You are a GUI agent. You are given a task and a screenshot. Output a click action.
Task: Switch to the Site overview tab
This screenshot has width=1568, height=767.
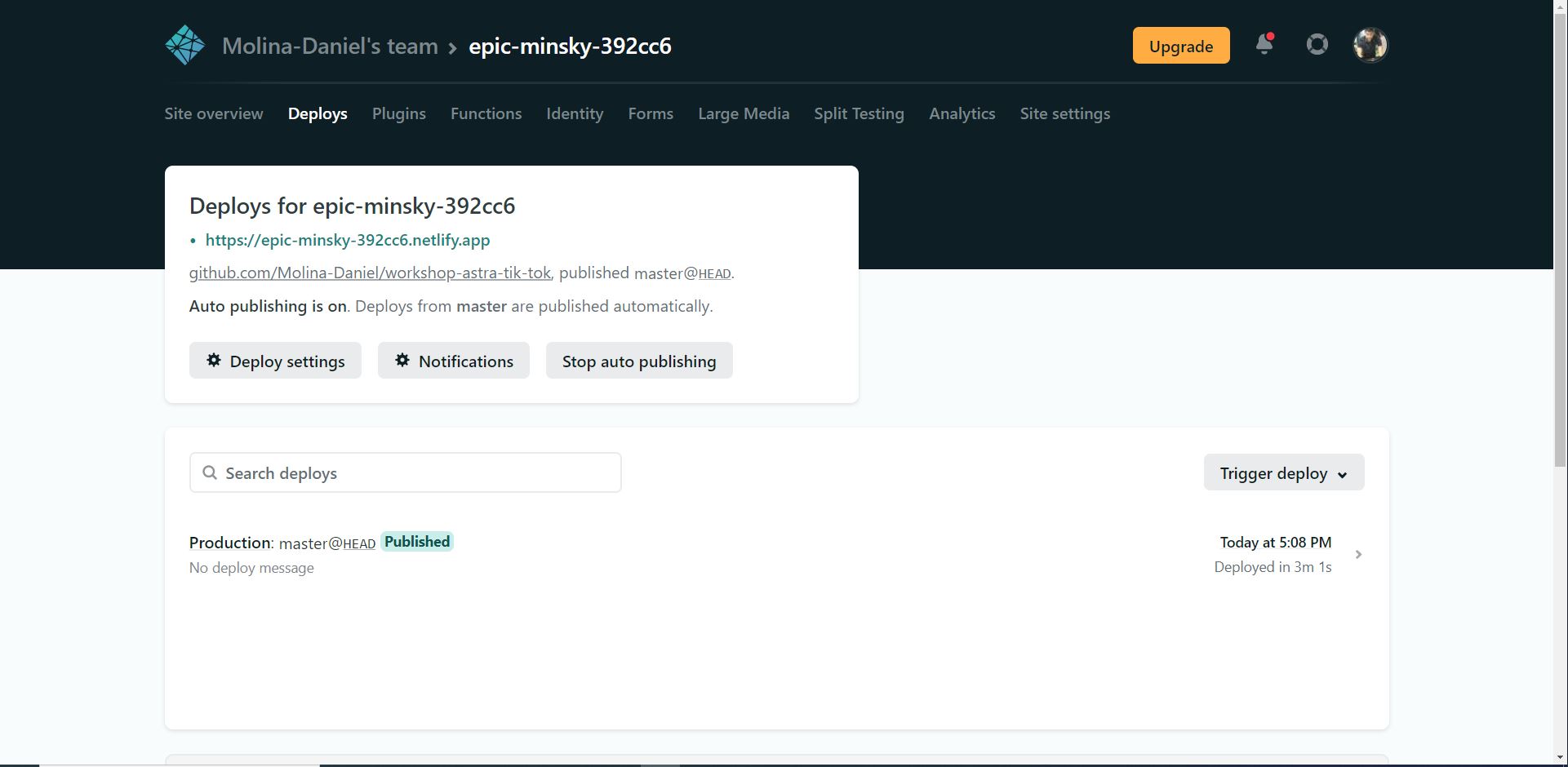click(213, 113)
